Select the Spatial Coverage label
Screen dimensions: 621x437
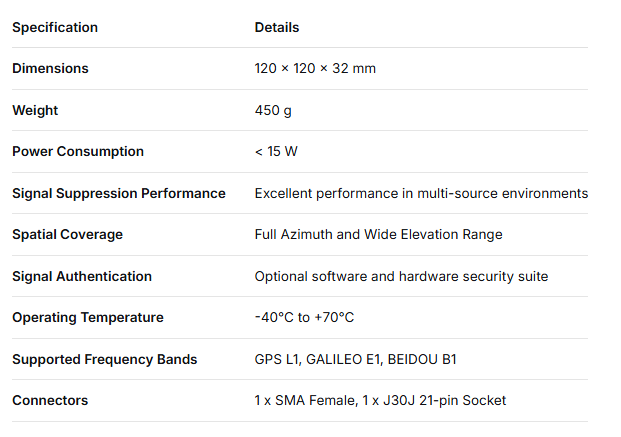point(67,234)
